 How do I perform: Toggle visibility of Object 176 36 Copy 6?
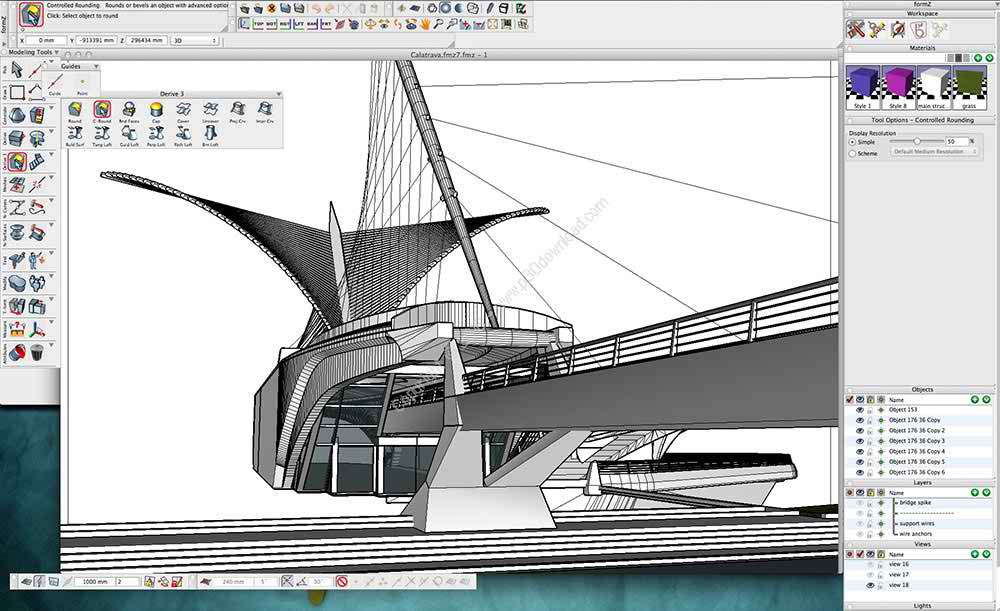[x=860, y=472]
